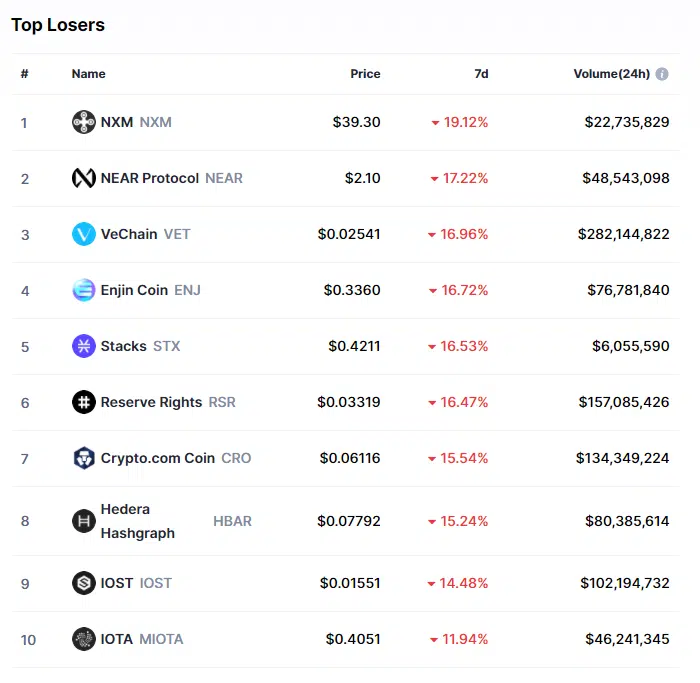Sort by the Volume(24h) column header
This screenshot has width=700, height=683.
tap(611, 74)
